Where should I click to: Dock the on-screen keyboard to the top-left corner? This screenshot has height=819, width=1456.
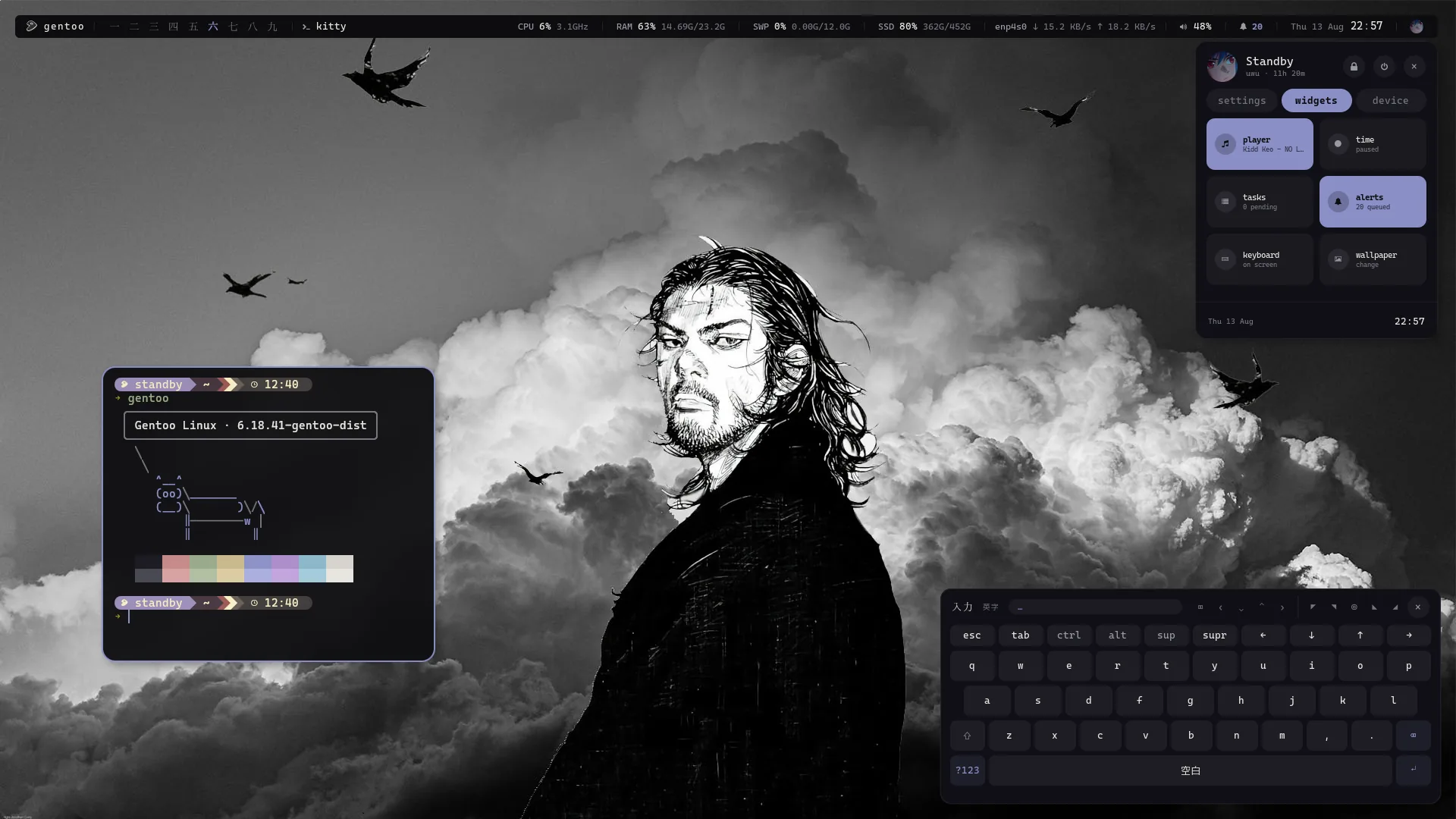point(1313,607)
